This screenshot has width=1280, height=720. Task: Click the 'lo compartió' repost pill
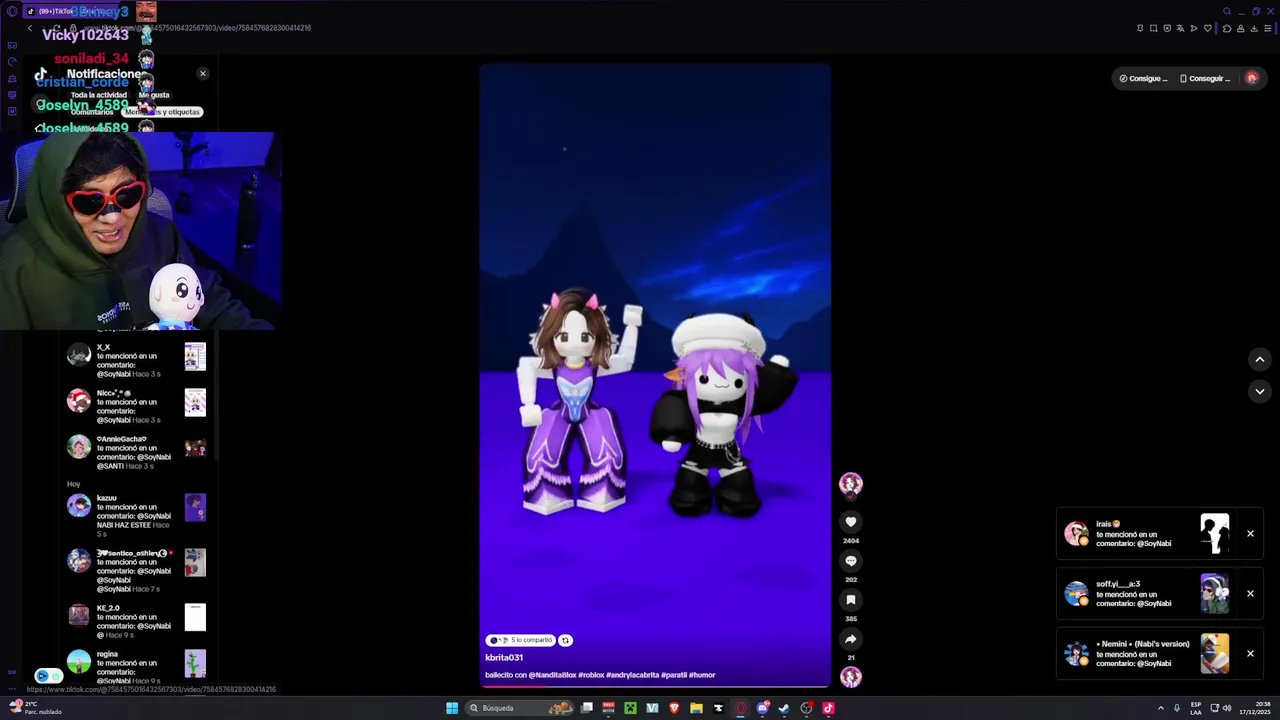click(x=521, y=640)
